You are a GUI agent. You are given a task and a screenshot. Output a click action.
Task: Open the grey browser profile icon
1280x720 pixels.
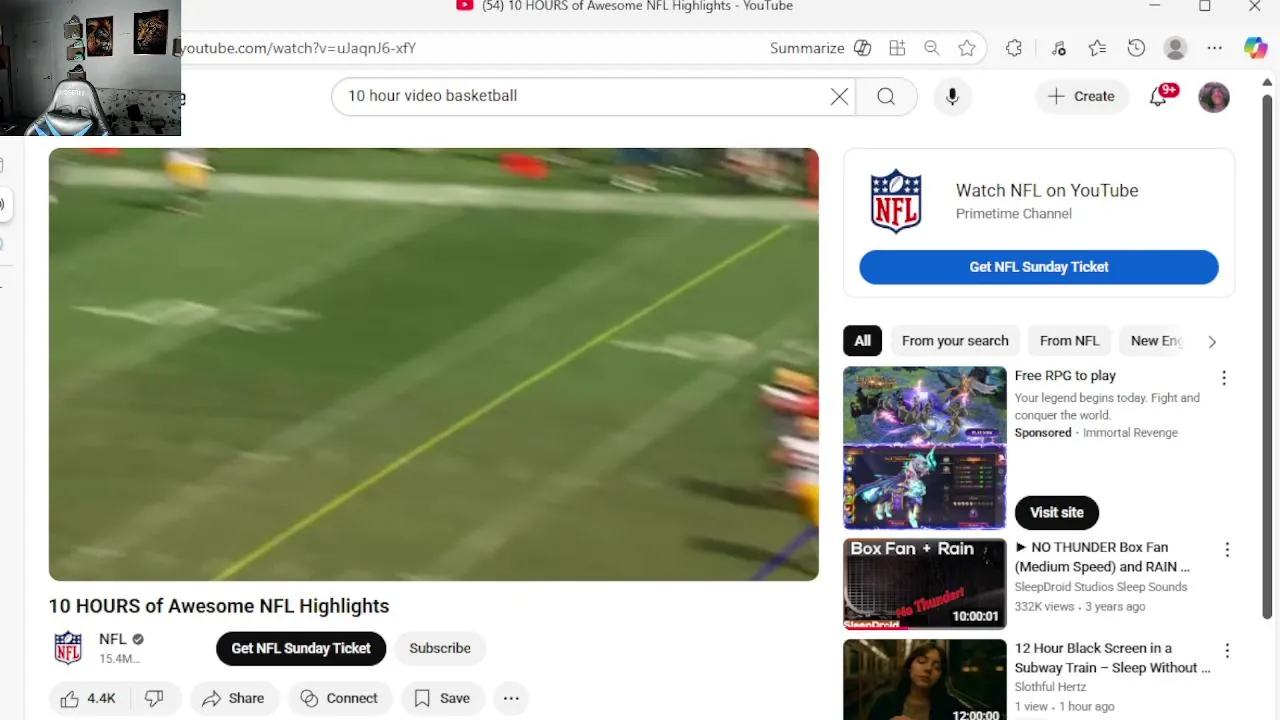[1176, 48]
